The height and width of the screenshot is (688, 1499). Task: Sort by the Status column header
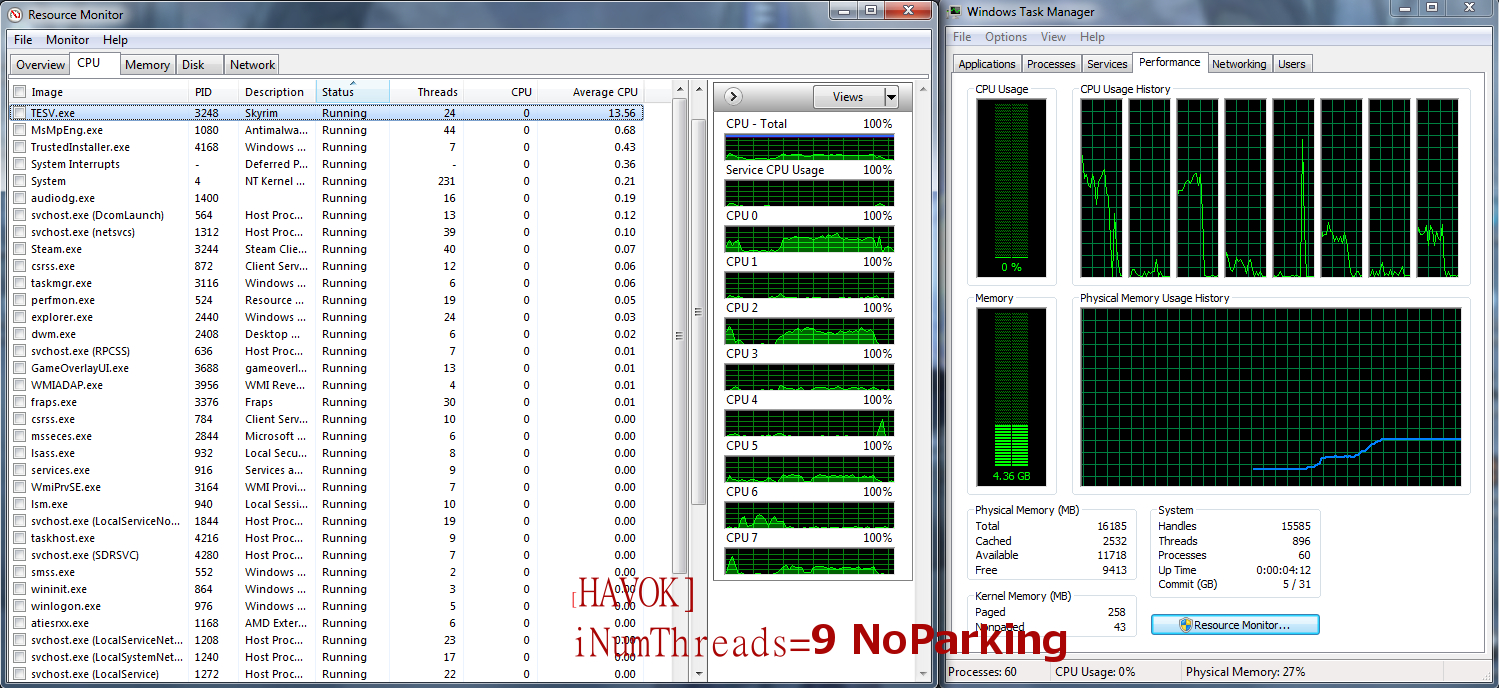[352, 92]
